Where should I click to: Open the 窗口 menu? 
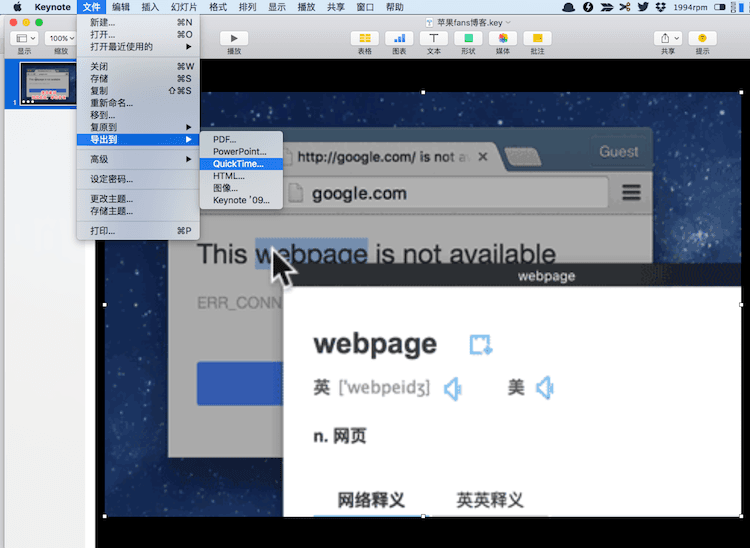tap(365, 7)
